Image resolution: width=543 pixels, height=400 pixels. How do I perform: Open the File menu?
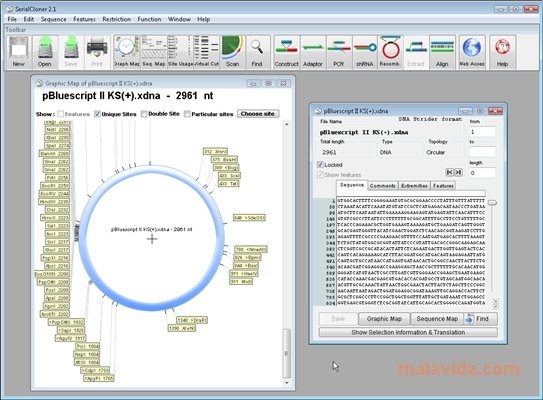[12, 19]
